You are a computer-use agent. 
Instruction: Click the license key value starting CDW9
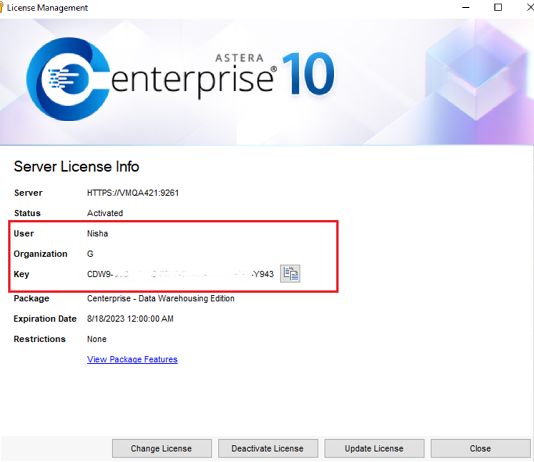pyautogui.click(x=180, y=274)
